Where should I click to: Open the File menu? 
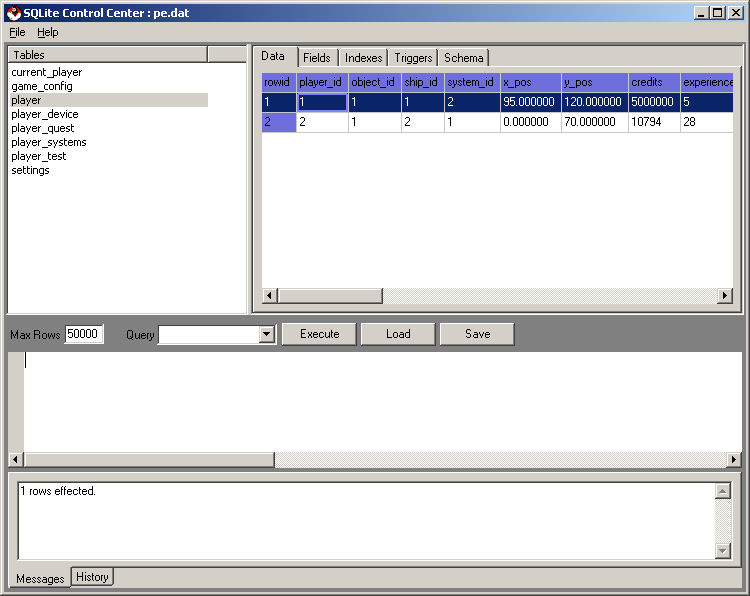click(x=17, y=32)
